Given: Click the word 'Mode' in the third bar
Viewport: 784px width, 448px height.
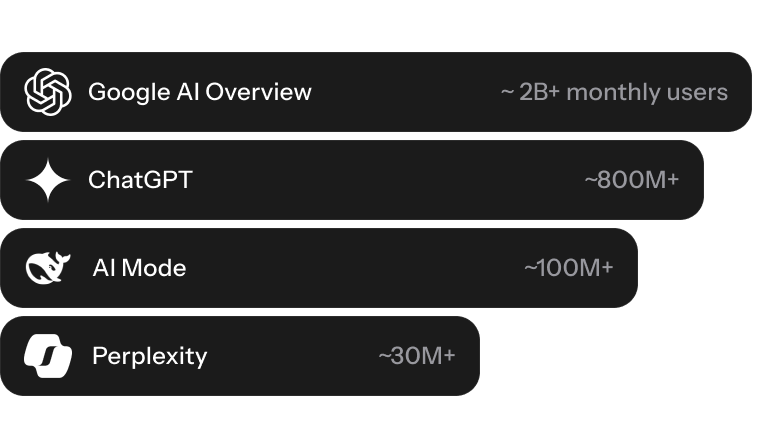Looking at the screenshot, I should point(158,268).
